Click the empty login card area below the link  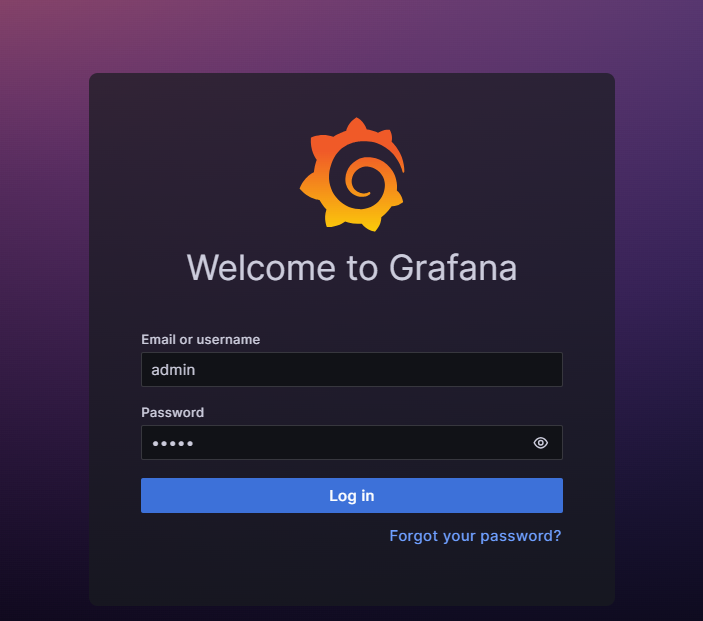(352, 576)
